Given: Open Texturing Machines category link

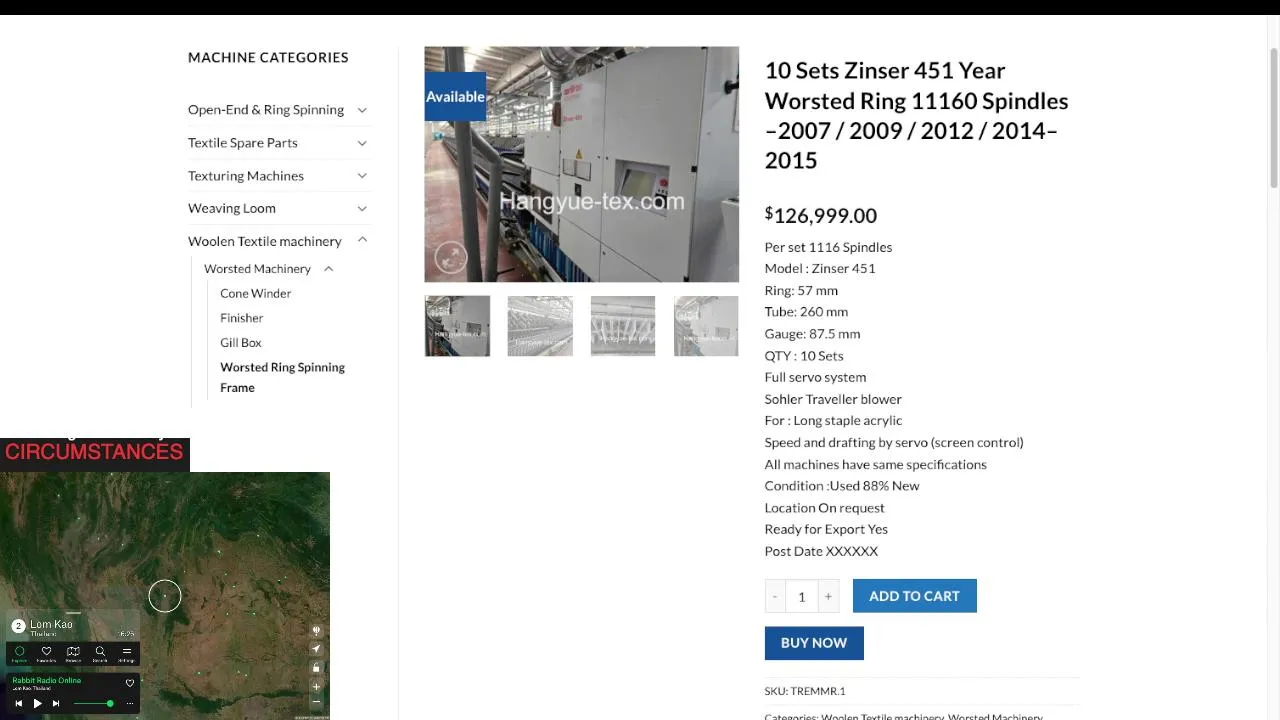Looking at the screenshot, I should (x=246, y=176).
